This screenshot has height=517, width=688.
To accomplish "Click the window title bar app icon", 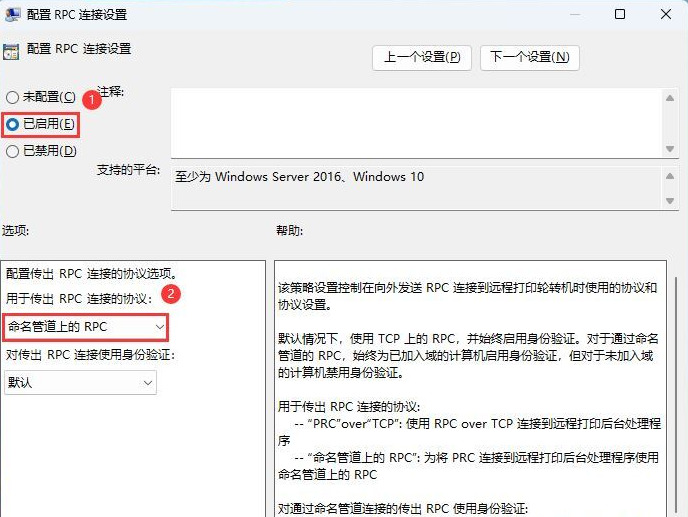I will click(x=13, y=14).
